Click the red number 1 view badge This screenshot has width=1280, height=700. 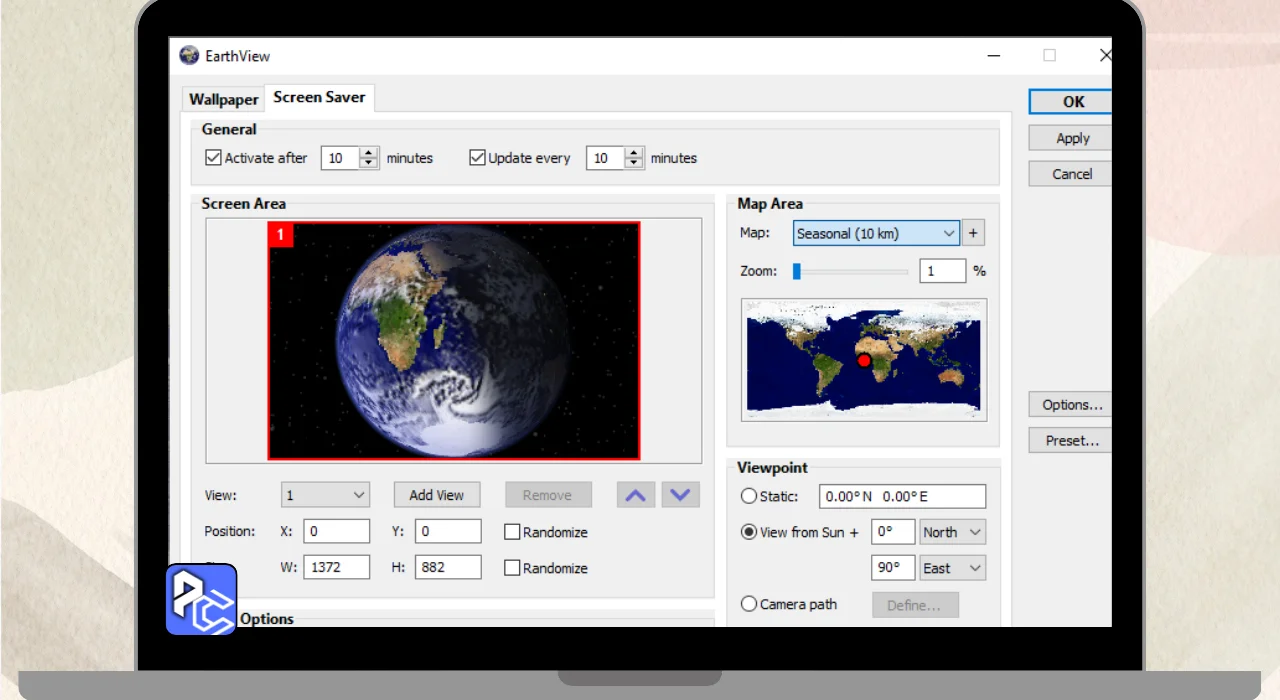tap(281, 235)
